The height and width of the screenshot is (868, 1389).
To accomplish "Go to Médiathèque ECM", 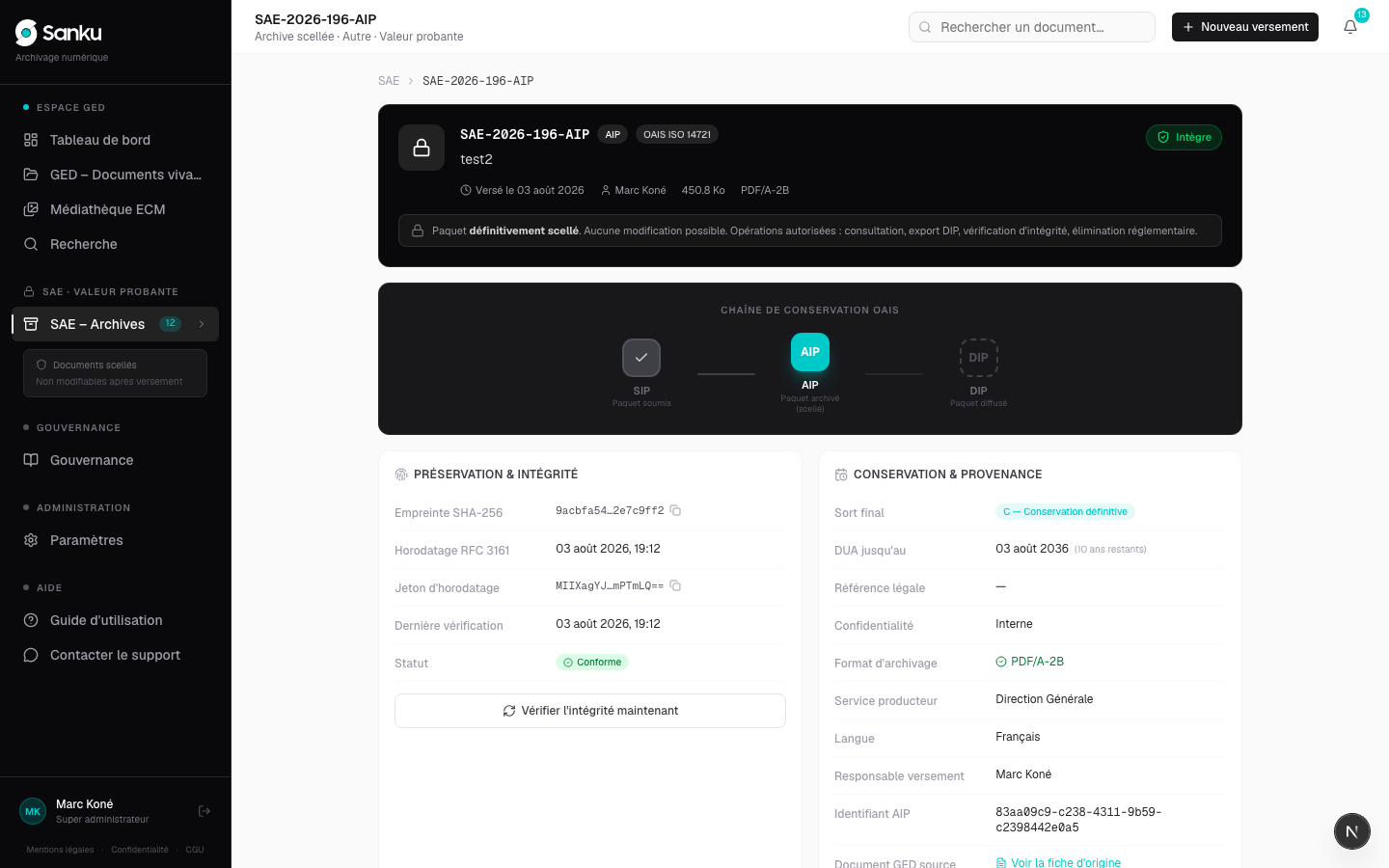I will [115, 209].
